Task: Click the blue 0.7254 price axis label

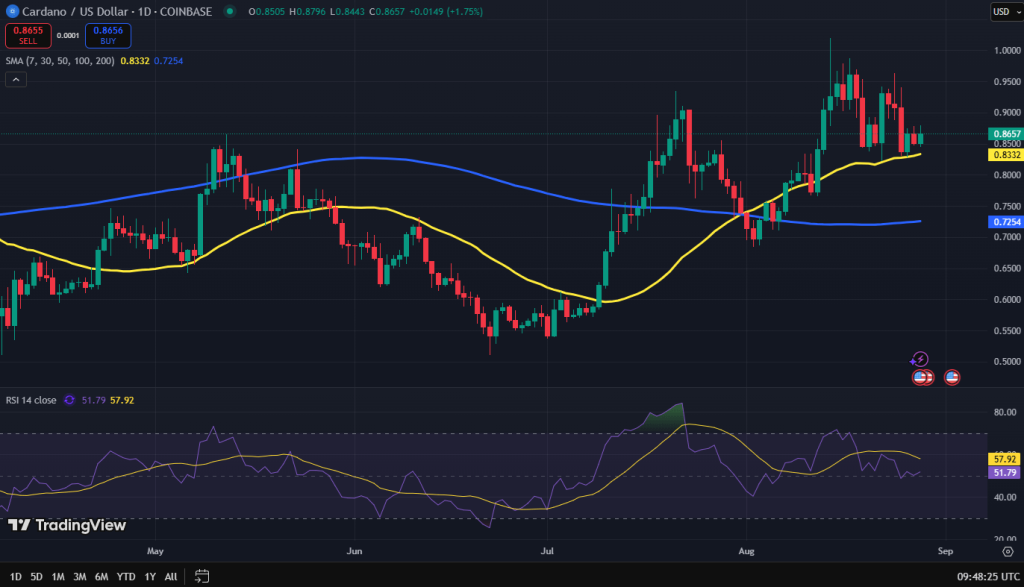Action: 1006,222
